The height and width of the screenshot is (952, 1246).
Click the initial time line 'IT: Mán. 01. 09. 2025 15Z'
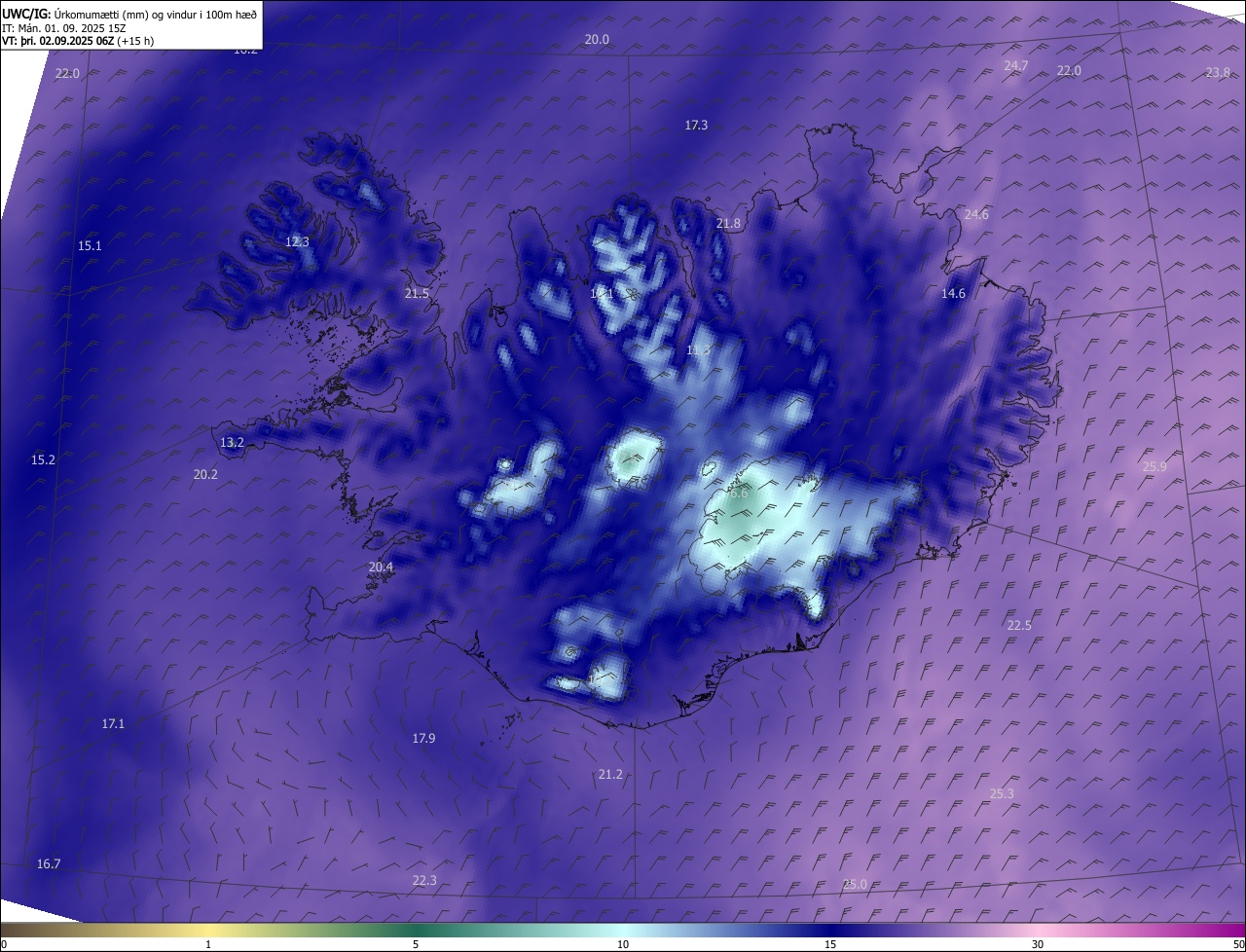63,28
